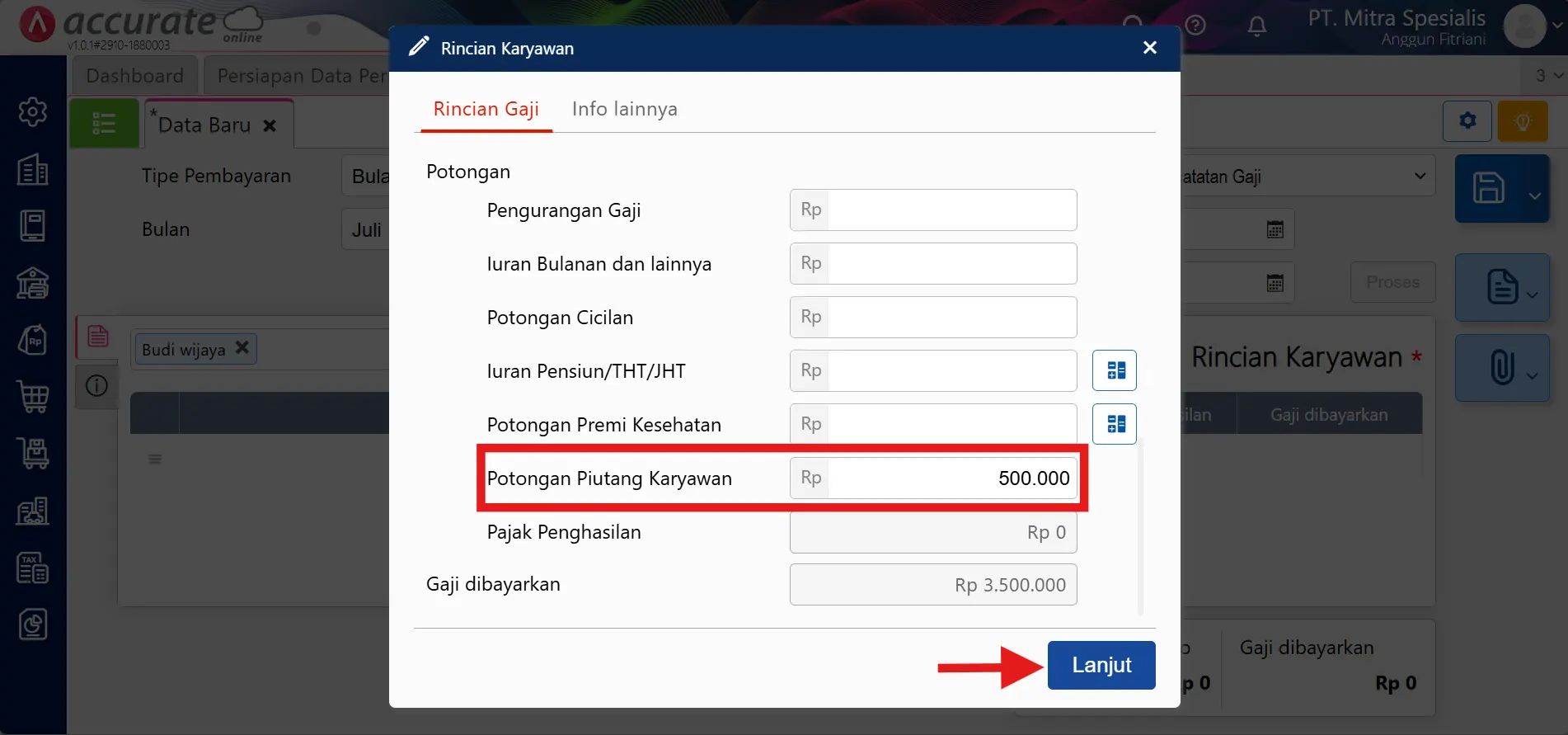1568x735 pixels.
Task: Open the tax report icon in sidebar
Action: [x=33, y=568]
